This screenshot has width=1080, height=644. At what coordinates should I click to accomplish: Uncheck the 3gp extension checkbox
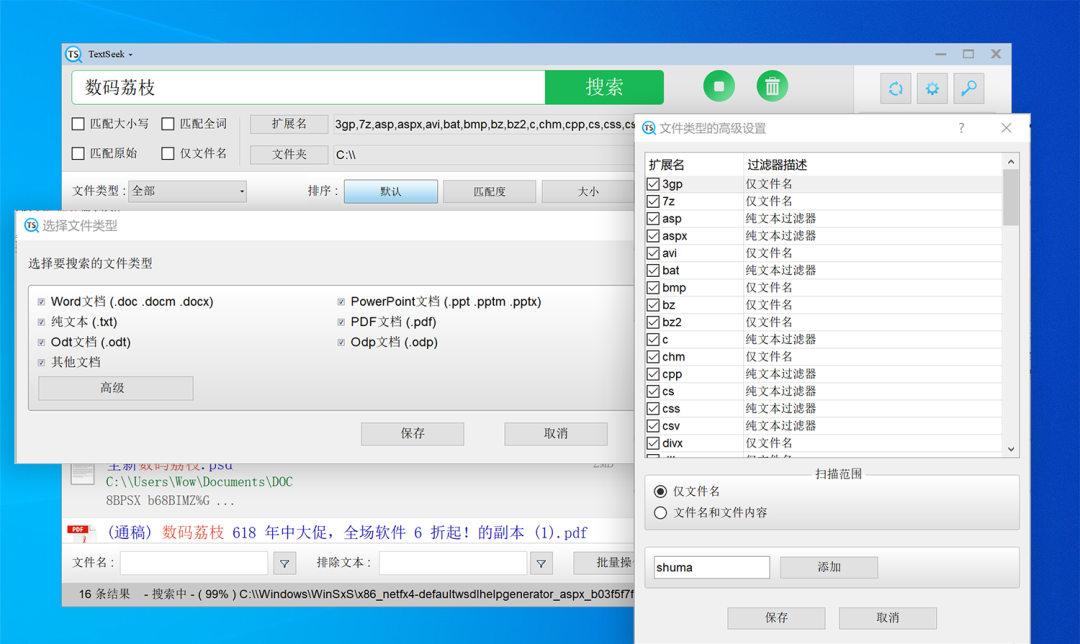(x=653, y=184)
